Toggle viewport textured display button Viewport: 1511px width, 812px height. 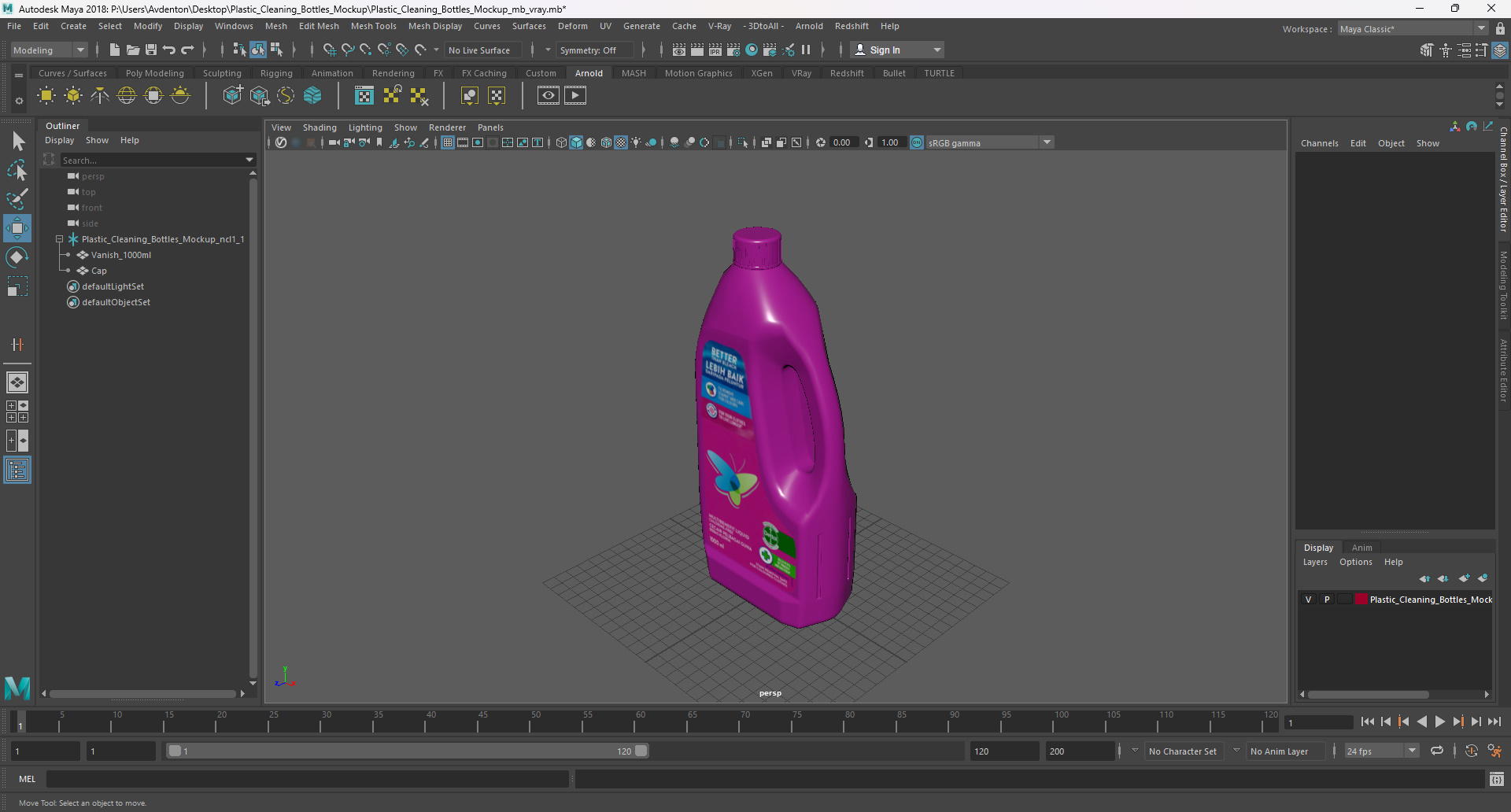coord(621,142)
